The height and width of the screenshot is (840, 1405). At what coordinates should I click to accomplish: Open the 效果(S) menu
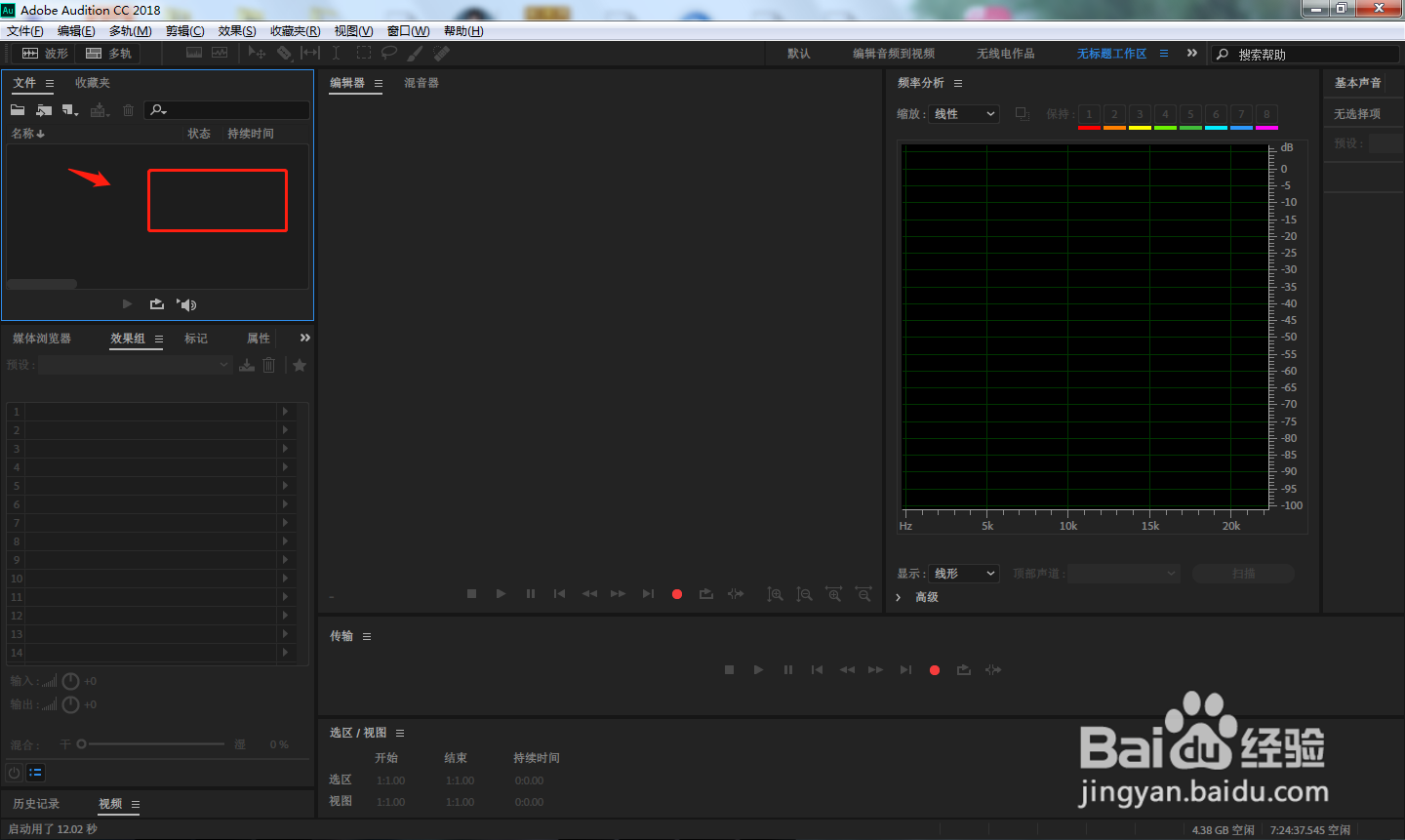(x=237, y=31)
